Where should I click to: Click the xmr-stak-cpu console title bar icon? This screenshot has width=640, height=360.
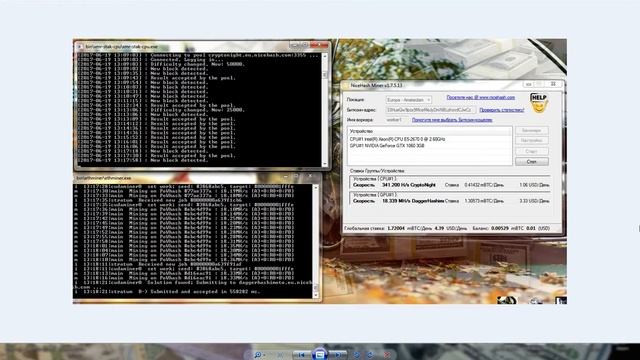pyautogui.click(x=80, y=47)
